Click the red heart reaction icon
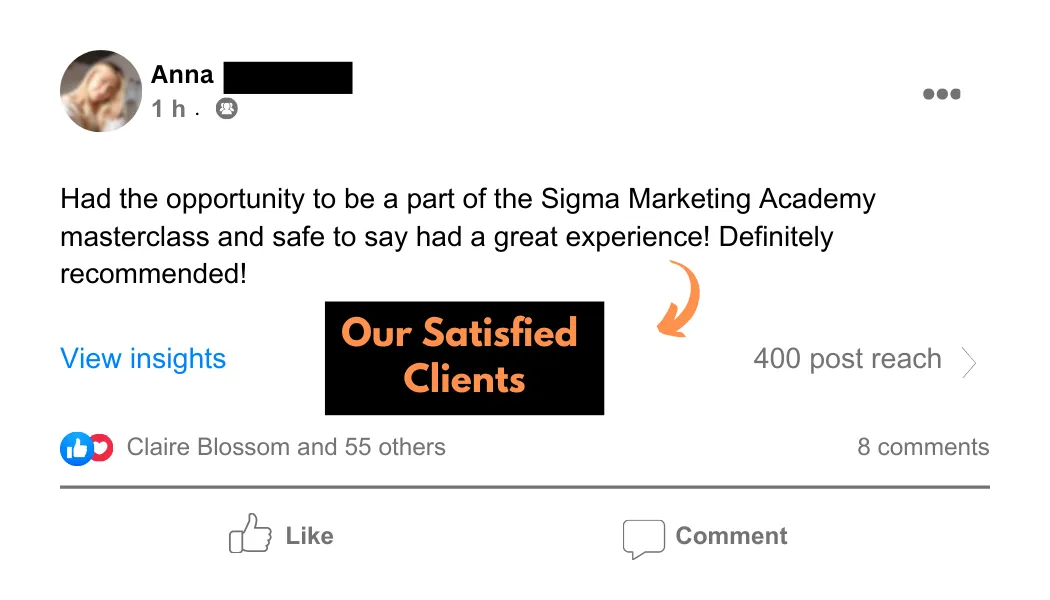This screenshot has width=1050, height=600. coord(102,448)
